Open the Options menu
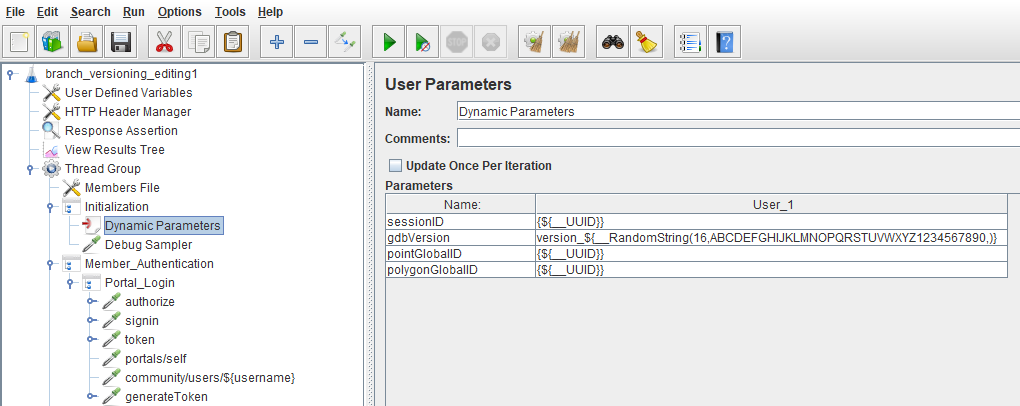 (180, 12)
